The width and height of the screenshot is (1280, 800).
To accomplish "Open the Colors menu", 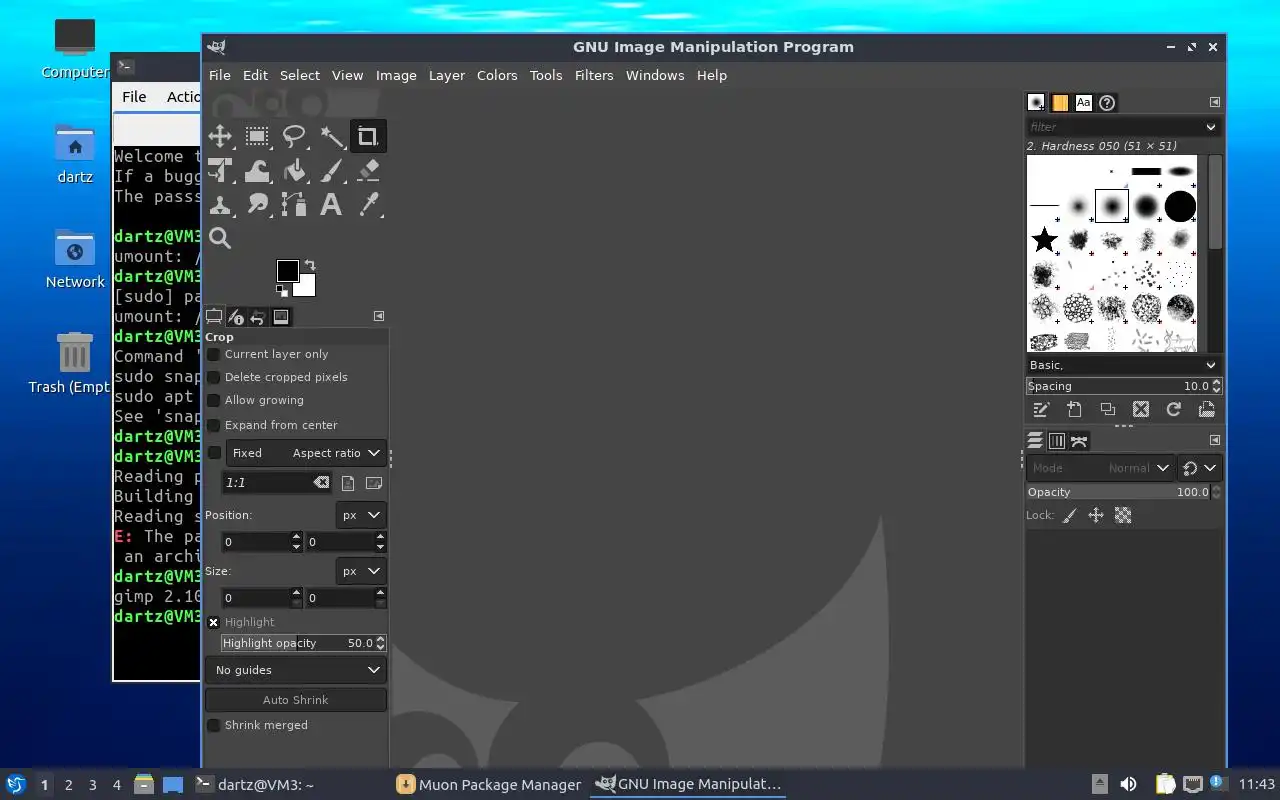I will click(x=497, y=75).
